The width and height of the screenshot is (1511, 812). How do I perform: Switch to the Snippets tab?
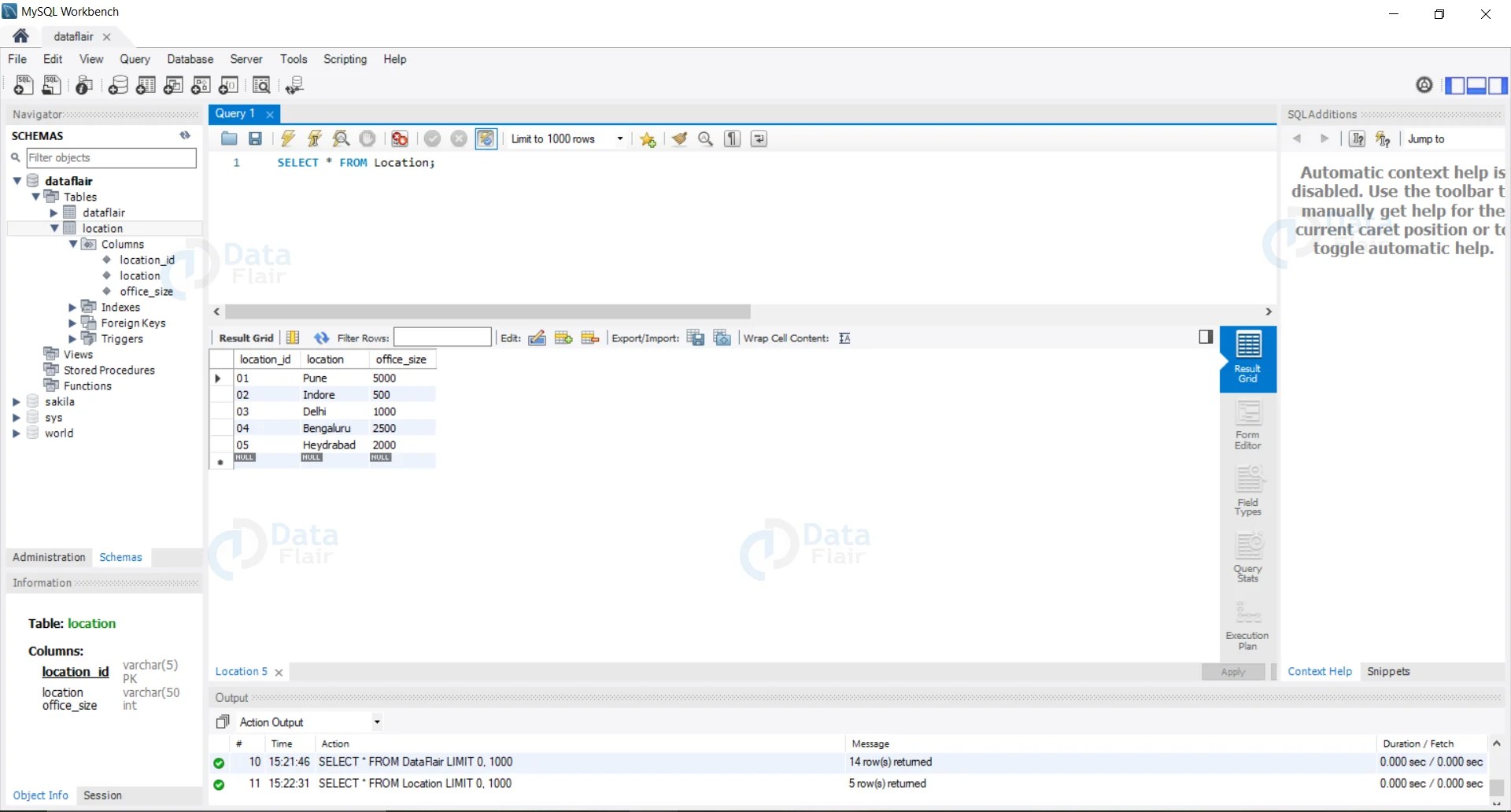click(x=1388, y=671)
